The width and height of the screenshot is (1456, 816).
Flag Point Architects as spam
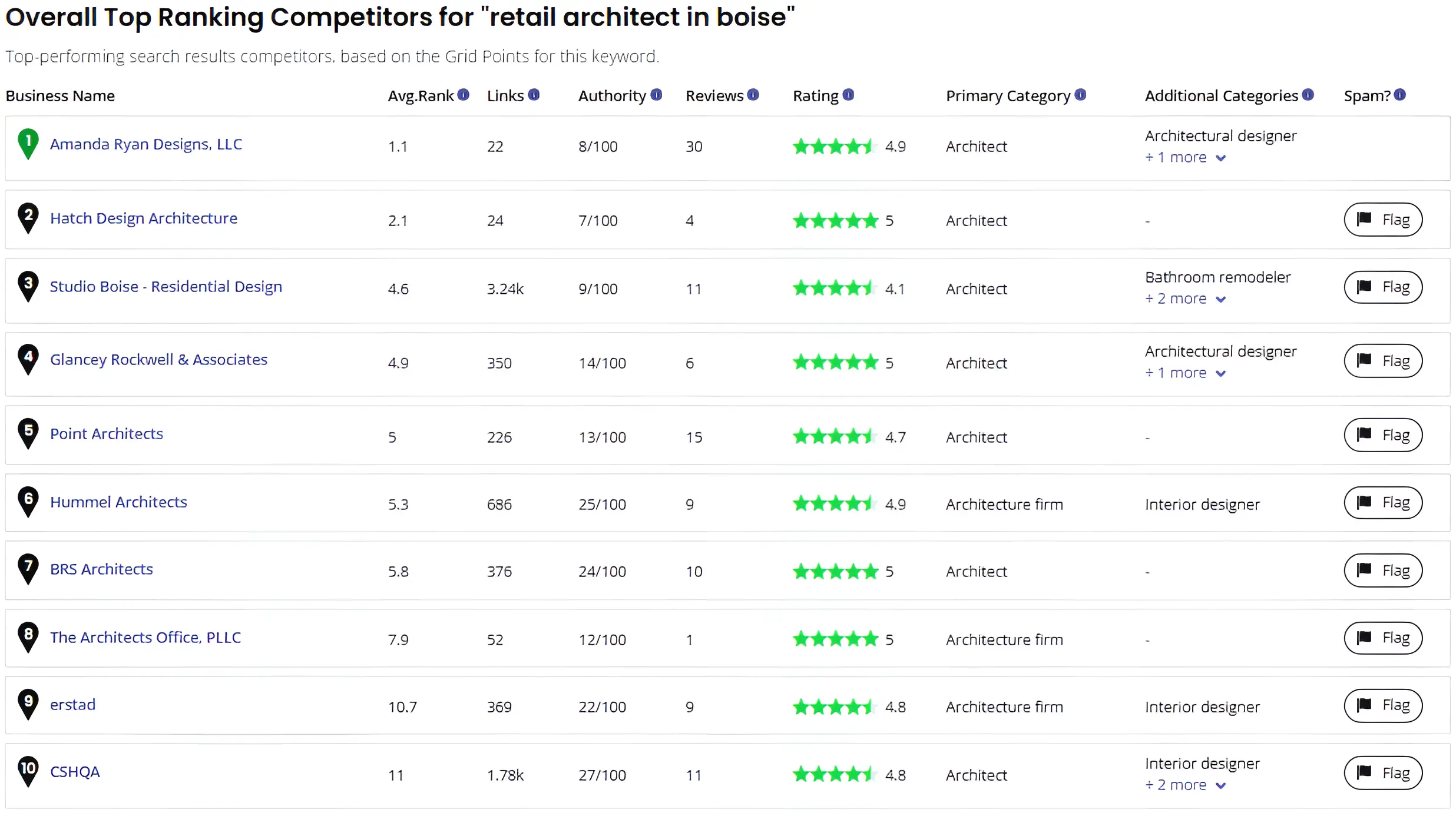click(x=1383, y=435)
